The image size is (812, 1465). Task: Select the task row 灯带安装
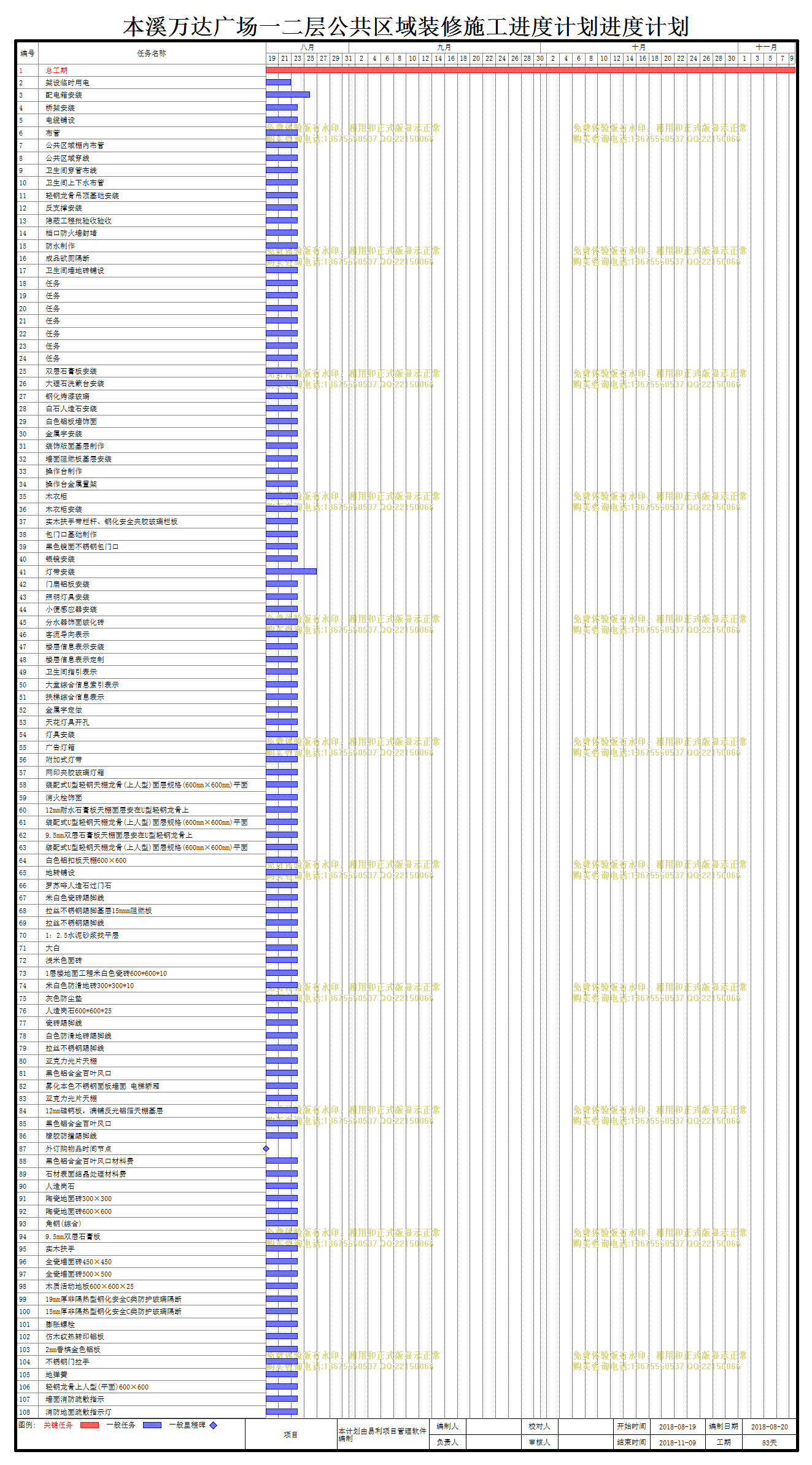(141, 572)
